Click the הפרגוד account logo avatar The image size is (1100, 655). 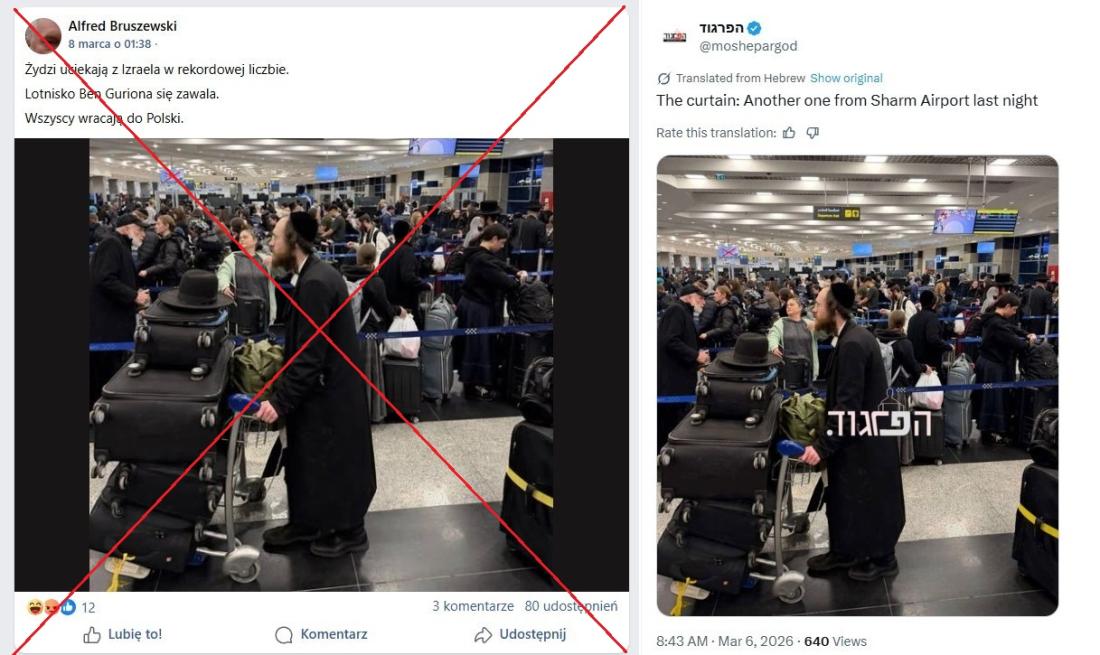point(674,36)
